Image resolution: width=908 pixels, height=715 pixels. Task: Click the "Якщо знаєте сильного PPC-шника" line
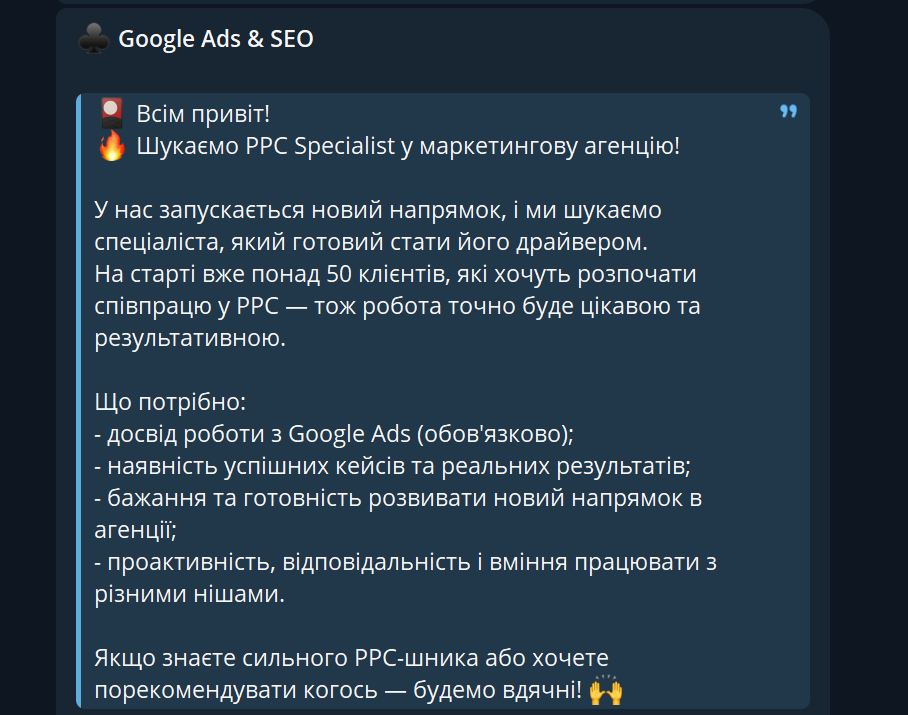pyautogui.click(x=351, y=658)
